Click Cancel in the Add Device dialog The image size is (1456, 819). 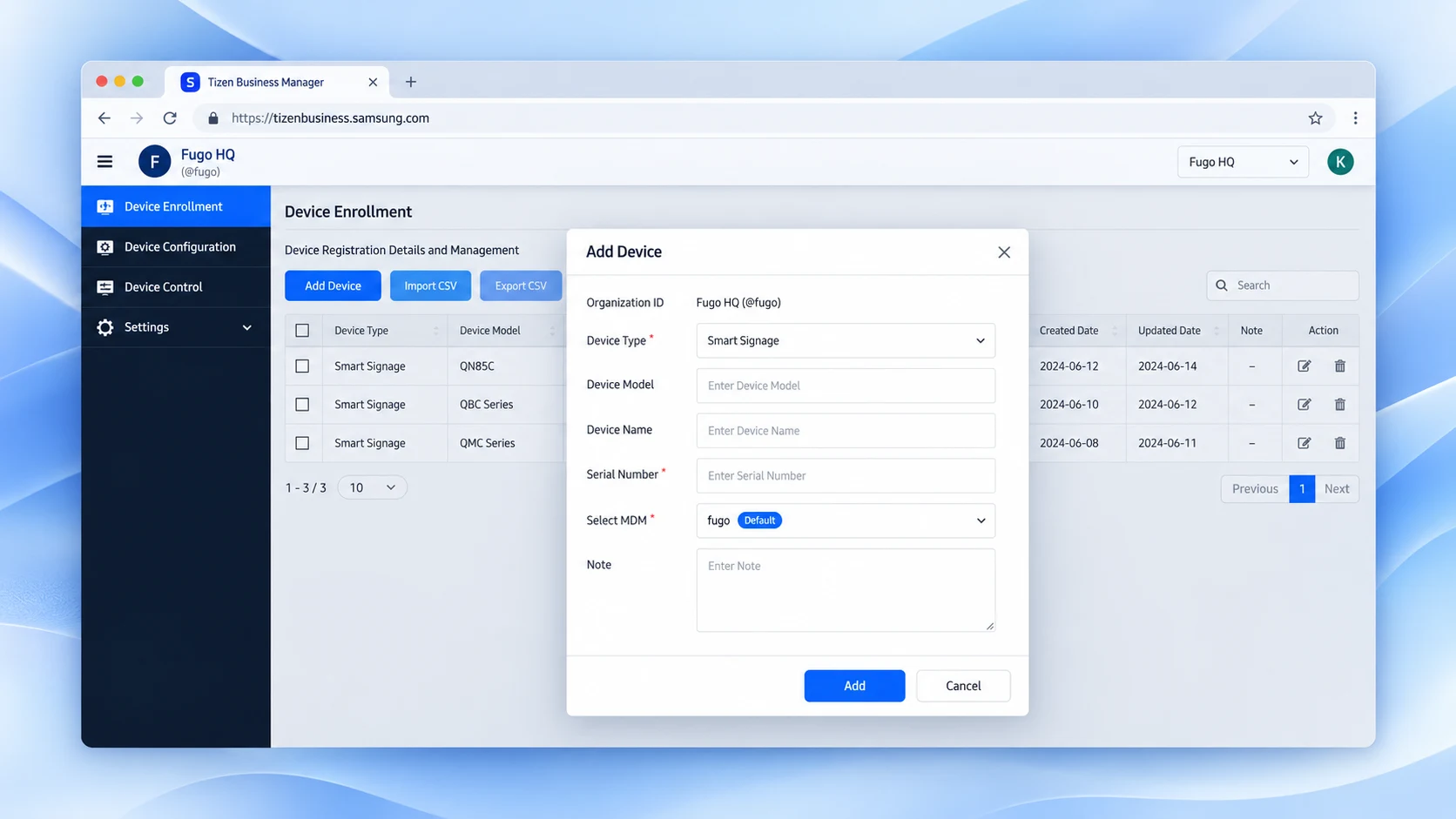pyautogui.click(x=963, y=686)
